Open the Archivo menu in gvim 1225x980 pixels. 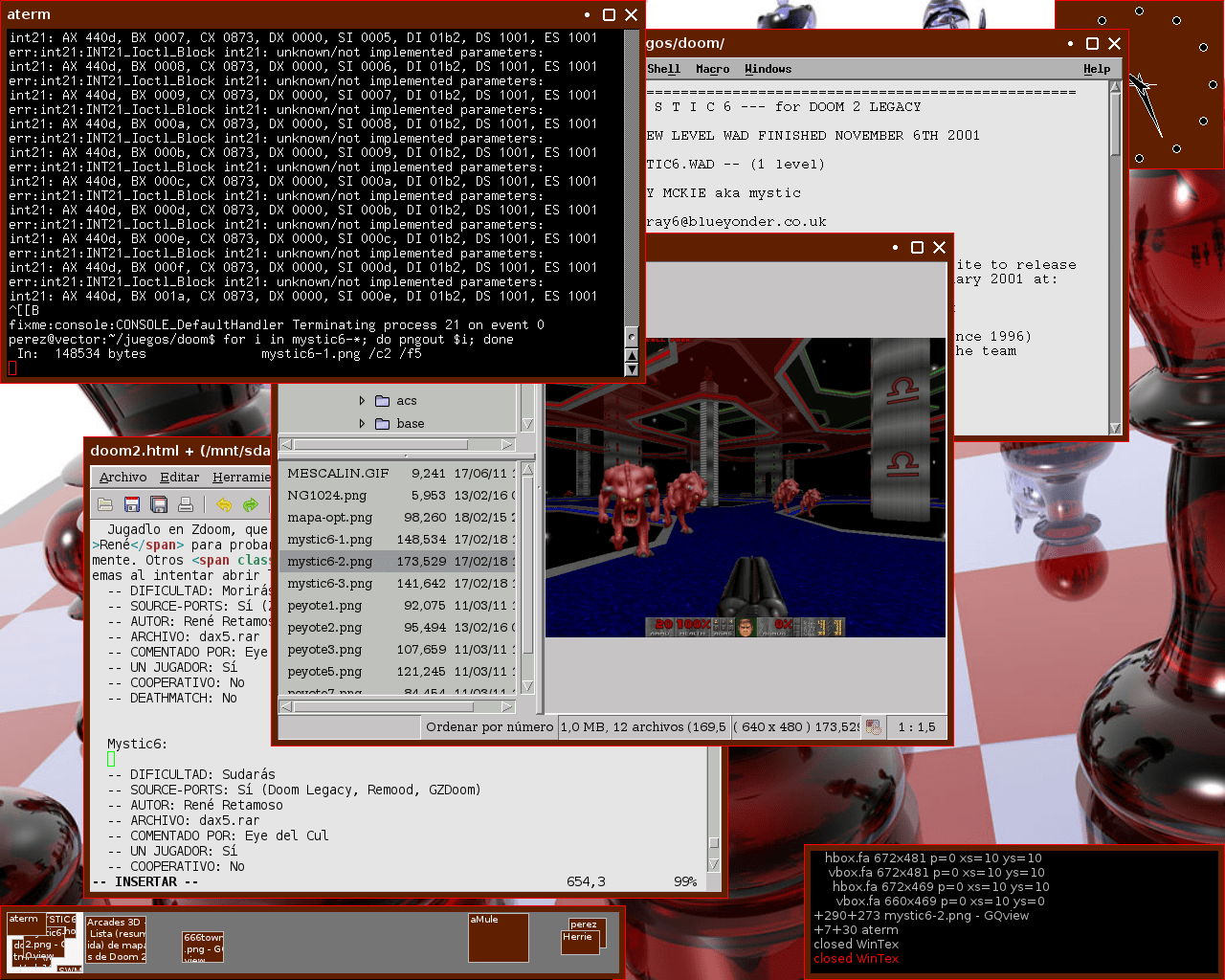tap(122, 478)
